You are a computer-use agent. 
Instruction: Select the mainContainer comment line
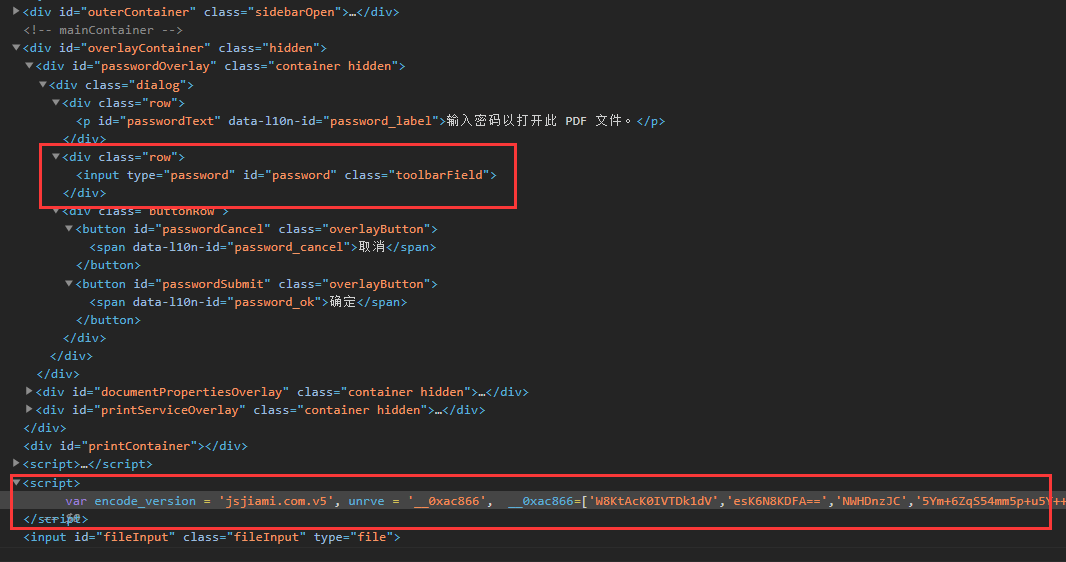click(x=103, y=30)
